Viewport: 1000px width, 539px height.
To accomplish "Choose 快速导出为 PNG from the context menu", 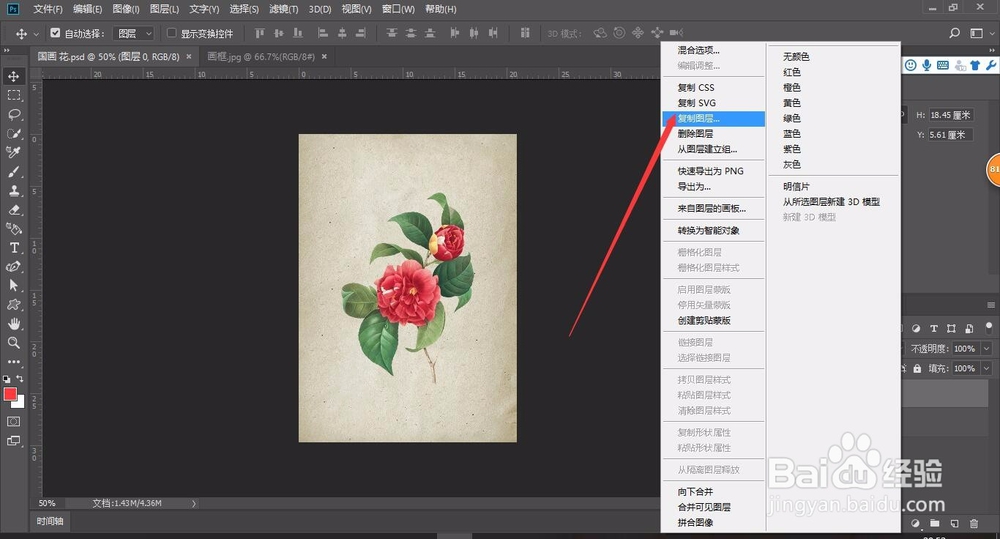I will tap(713, 171).
